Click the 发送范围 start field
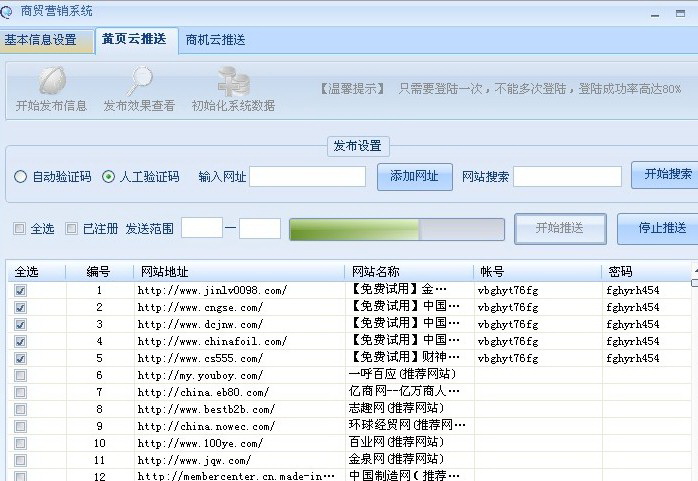Image resolution: width=698 pixels, height=481 pixels. (x=202, y=228)
